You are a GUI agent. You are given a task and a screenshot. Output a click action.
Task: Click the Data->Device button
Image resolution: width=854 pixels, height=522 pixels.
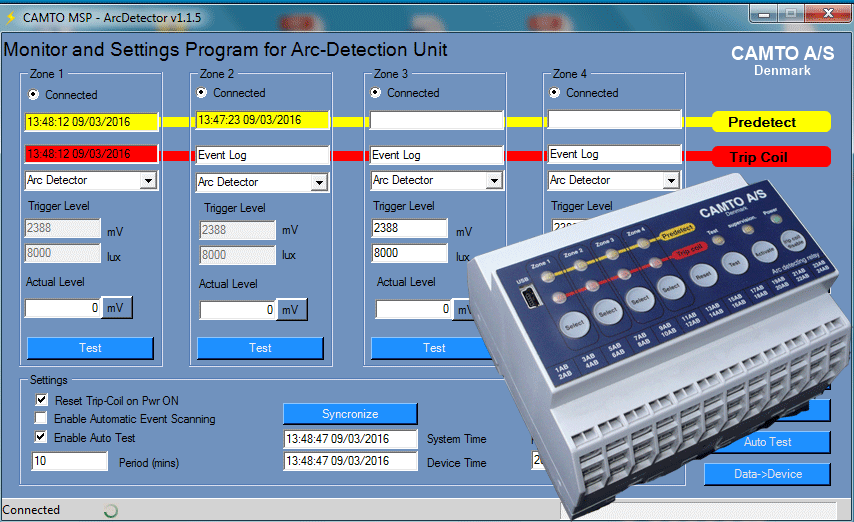tap(767, 474)
